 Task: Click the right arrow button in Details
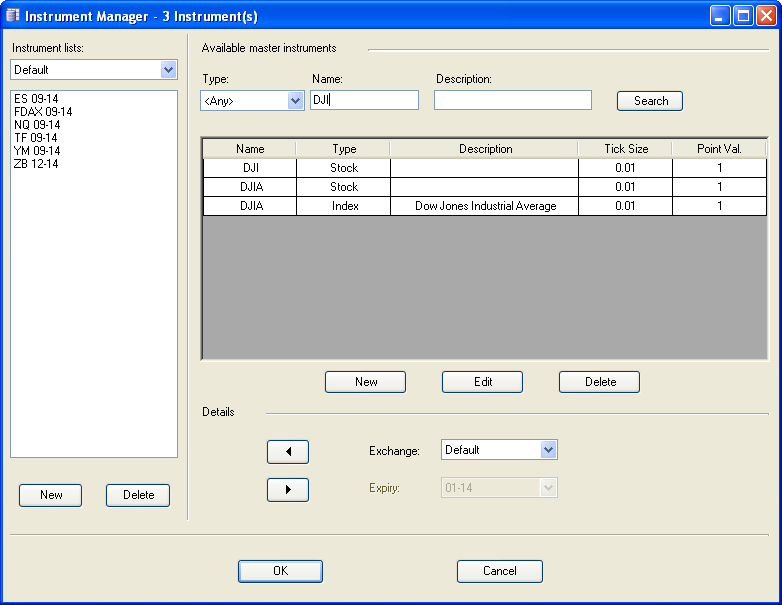(x=287, y=490)
